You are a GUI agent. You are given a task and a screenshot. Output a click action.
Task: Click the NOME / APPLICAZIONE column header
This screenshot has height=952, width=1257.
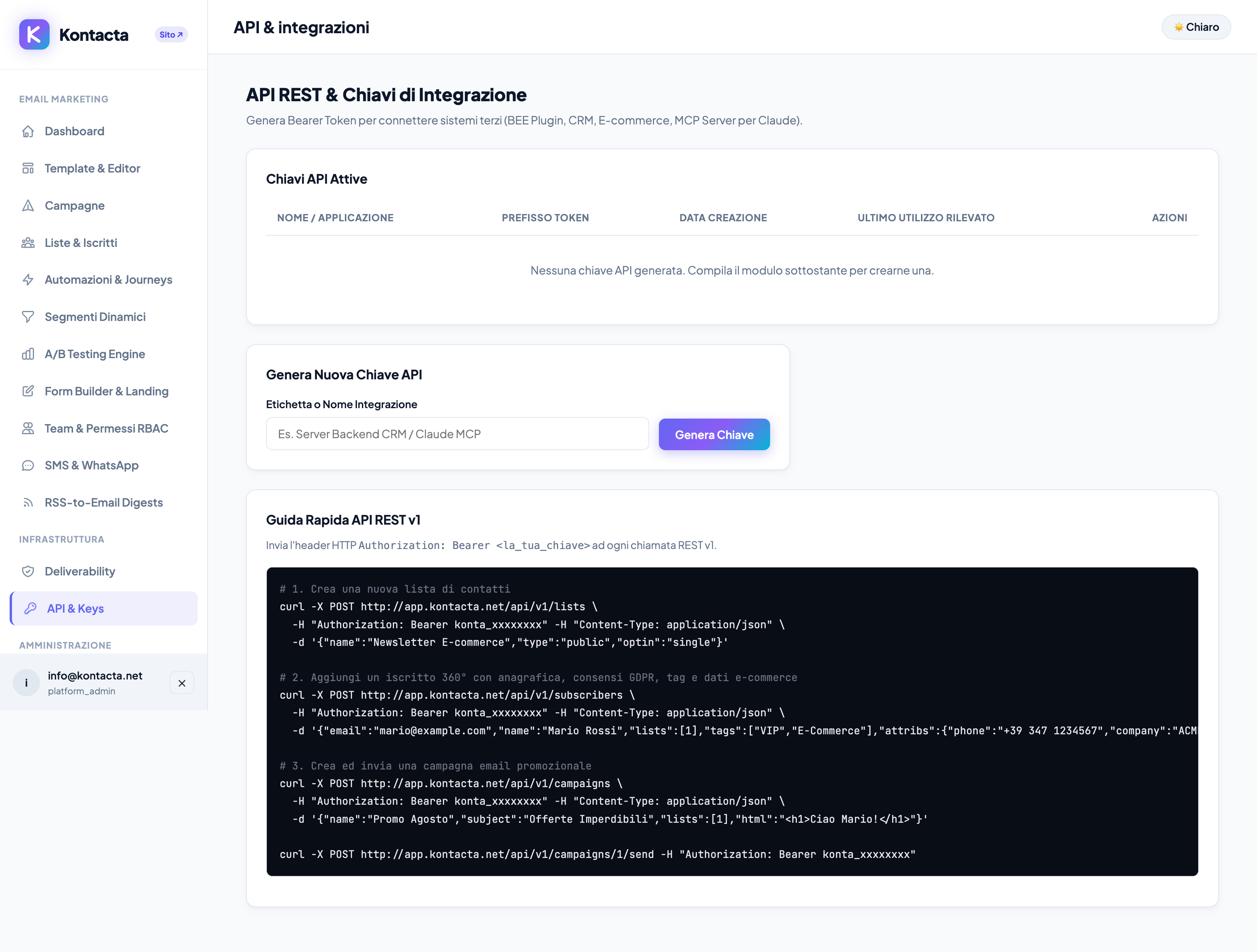335,218
